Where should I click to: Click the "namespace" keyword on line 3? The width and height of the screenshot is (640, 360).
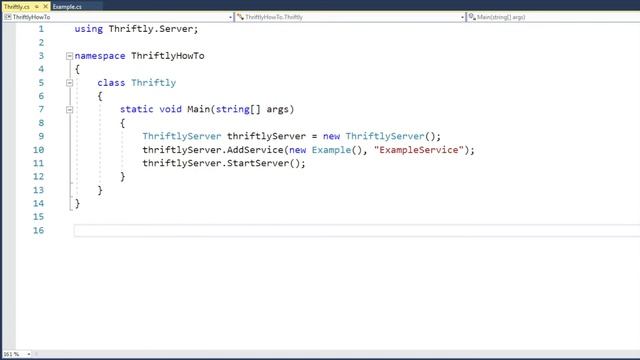click(100, 56)
